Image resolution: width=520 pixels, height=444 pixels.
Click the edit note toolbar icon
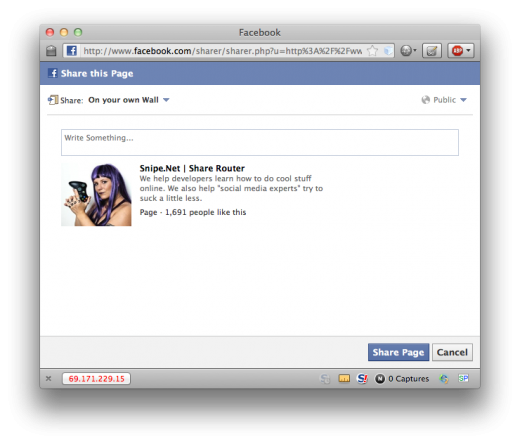tap(432, 51)
